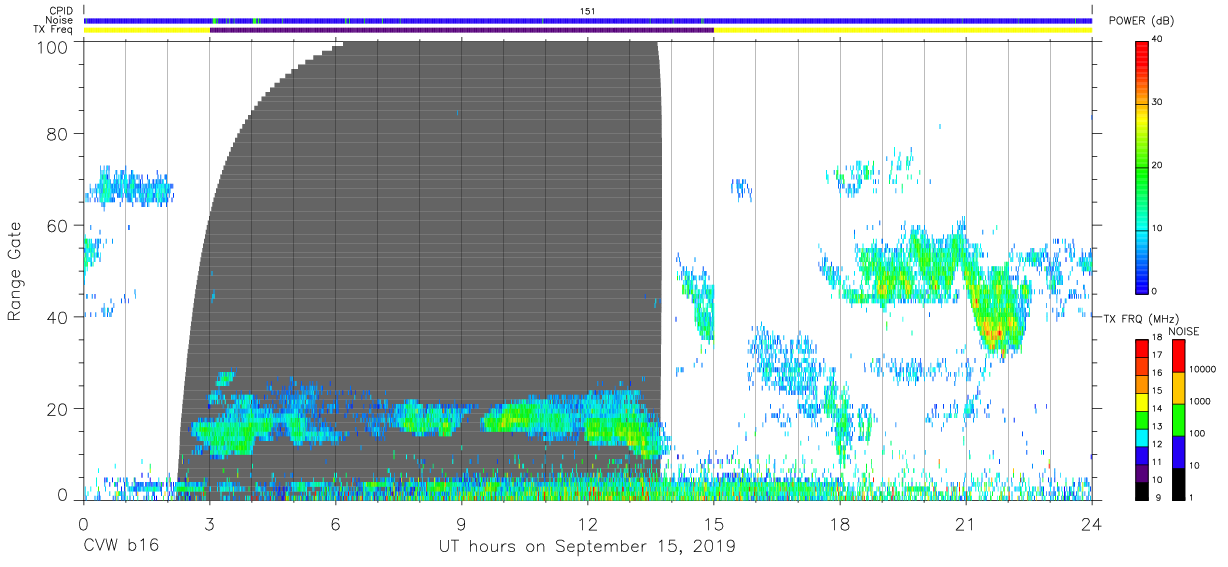1228x567 pixels.
Task: Click the TX FRQ (MHz) color scale
Action: (1142, 419)
